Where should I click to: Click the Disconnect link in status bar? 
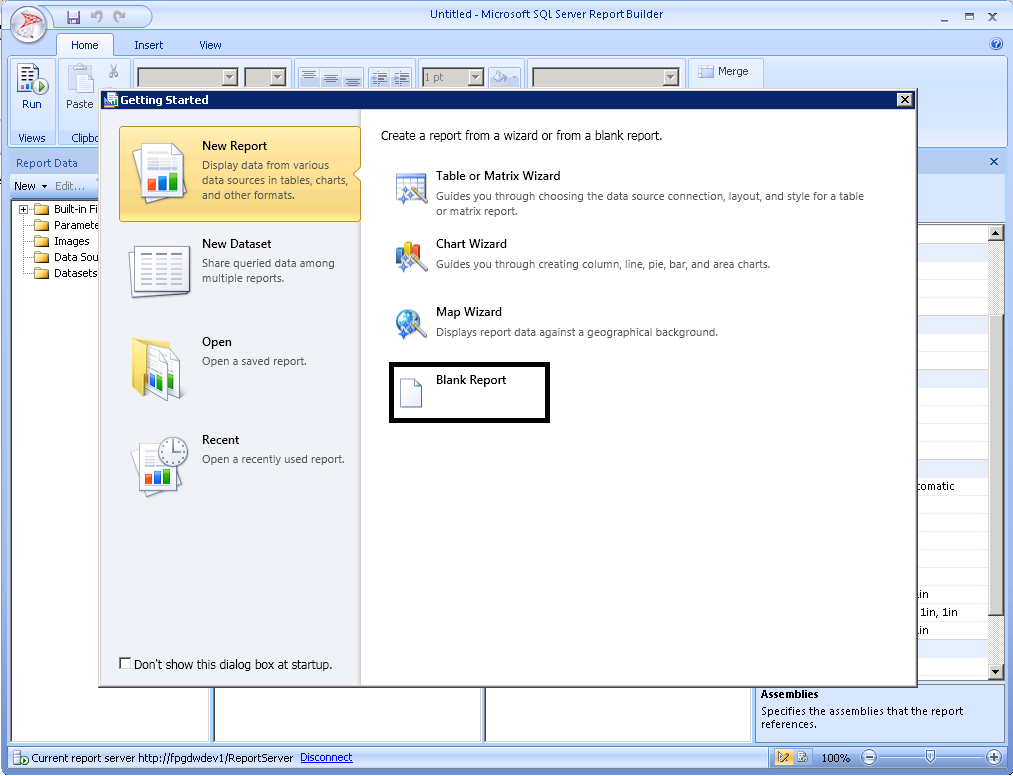(326, 758)
